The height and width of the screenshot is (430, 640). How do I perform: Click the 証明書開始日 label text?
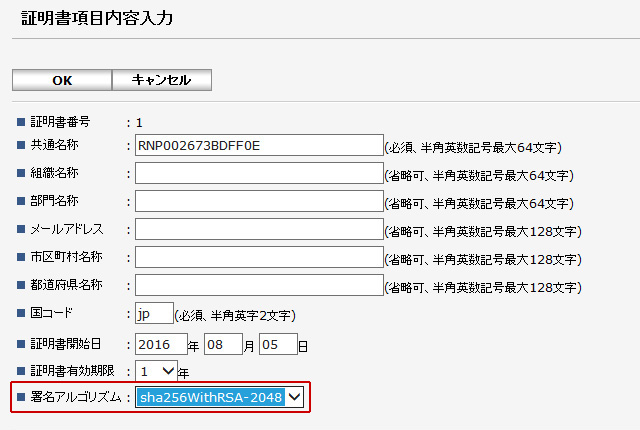[x=66, y=345]
